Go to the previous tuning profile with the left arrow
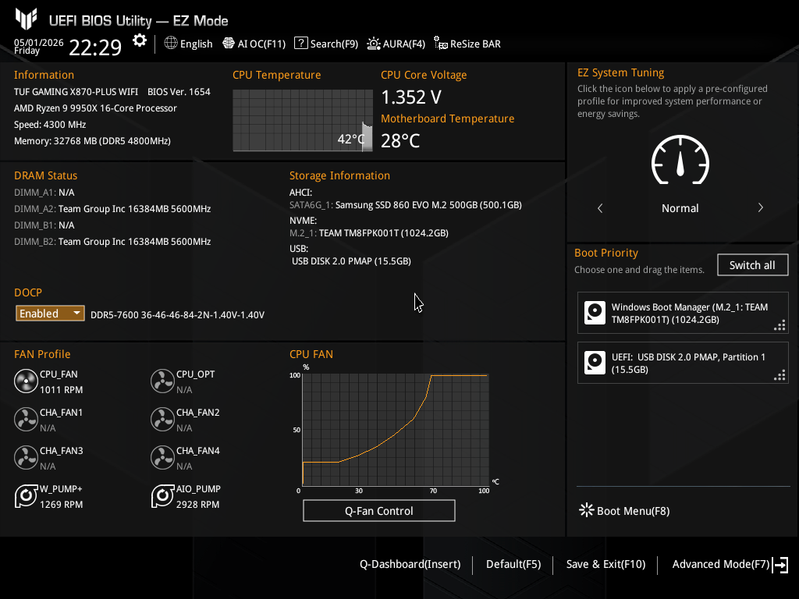The height and width of the screenshot is (599, 799). click(600, 208)
